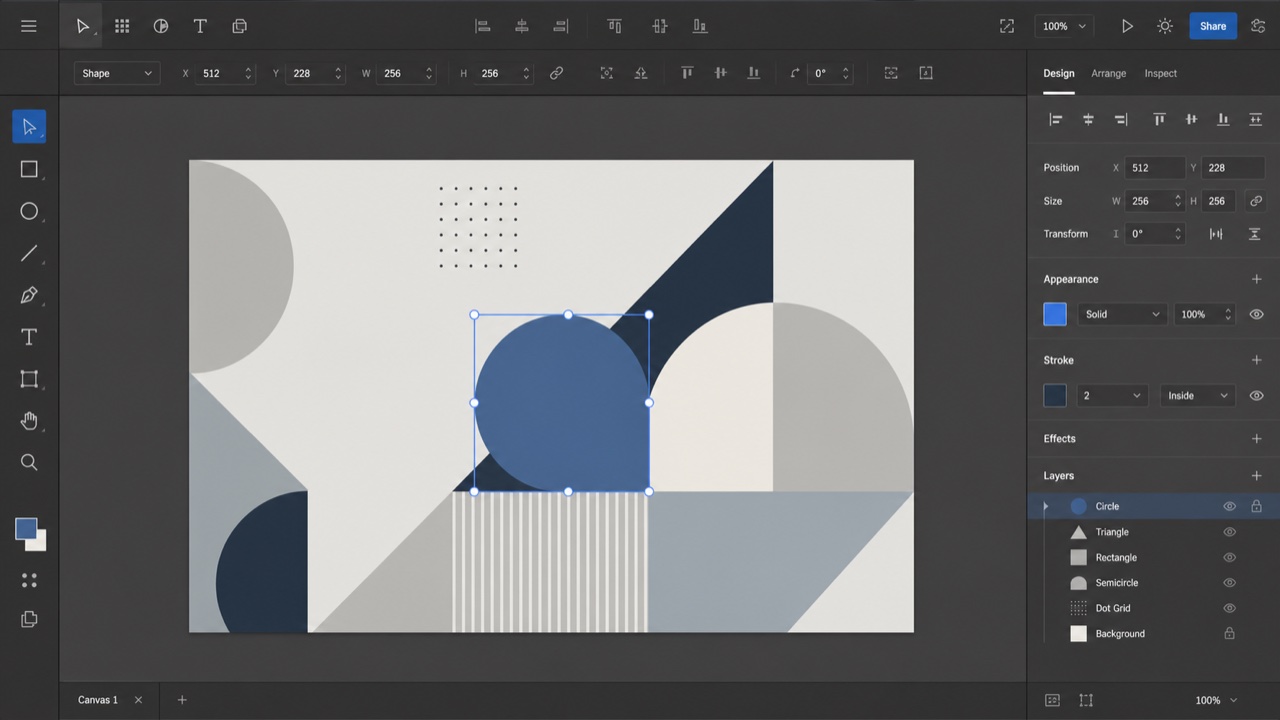The width and height of the screenshot is (1280, 720).
Task: Hide the Semicircle layer
Action: tap(1230, 583)
